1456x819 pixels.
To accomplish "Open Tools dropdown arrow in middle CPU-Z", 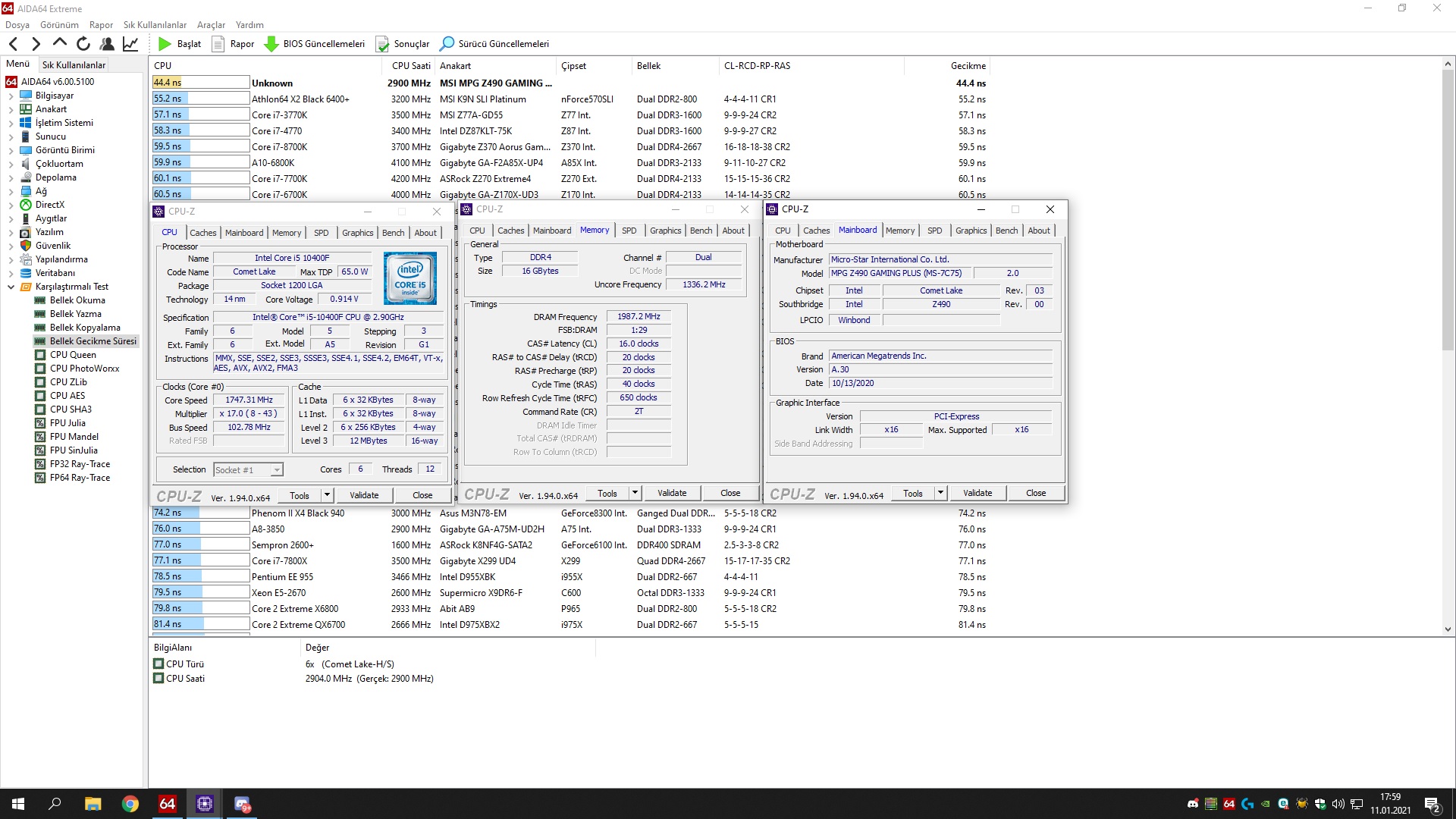I will pos(635,493).
